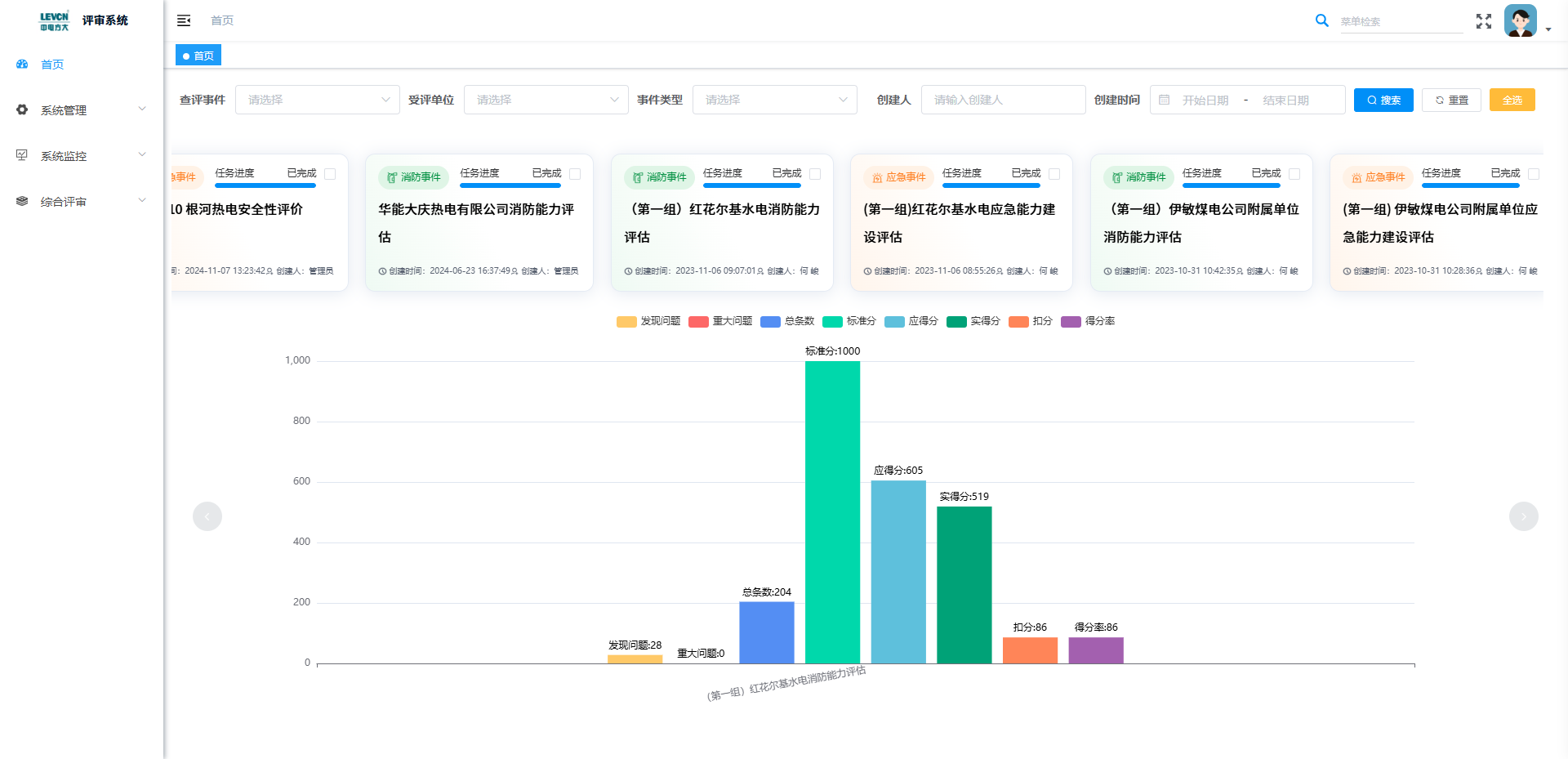The height and width of the screenshot is (759, 1568).
Task: Click the 首页 breadcrumb
Action: coord(222,20)
